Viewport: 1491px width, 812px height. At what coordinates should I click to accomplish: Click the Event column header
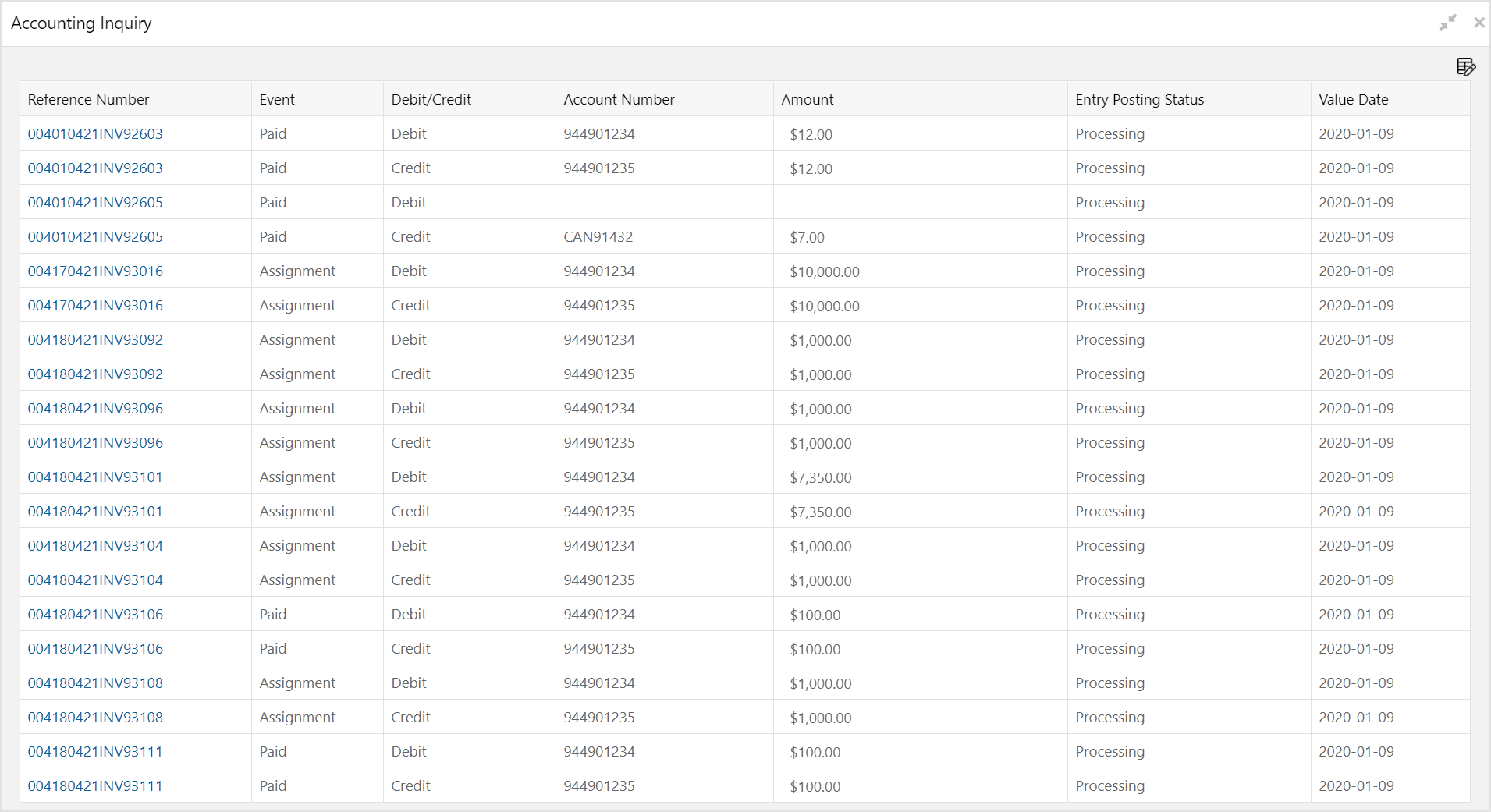[277, 99]
